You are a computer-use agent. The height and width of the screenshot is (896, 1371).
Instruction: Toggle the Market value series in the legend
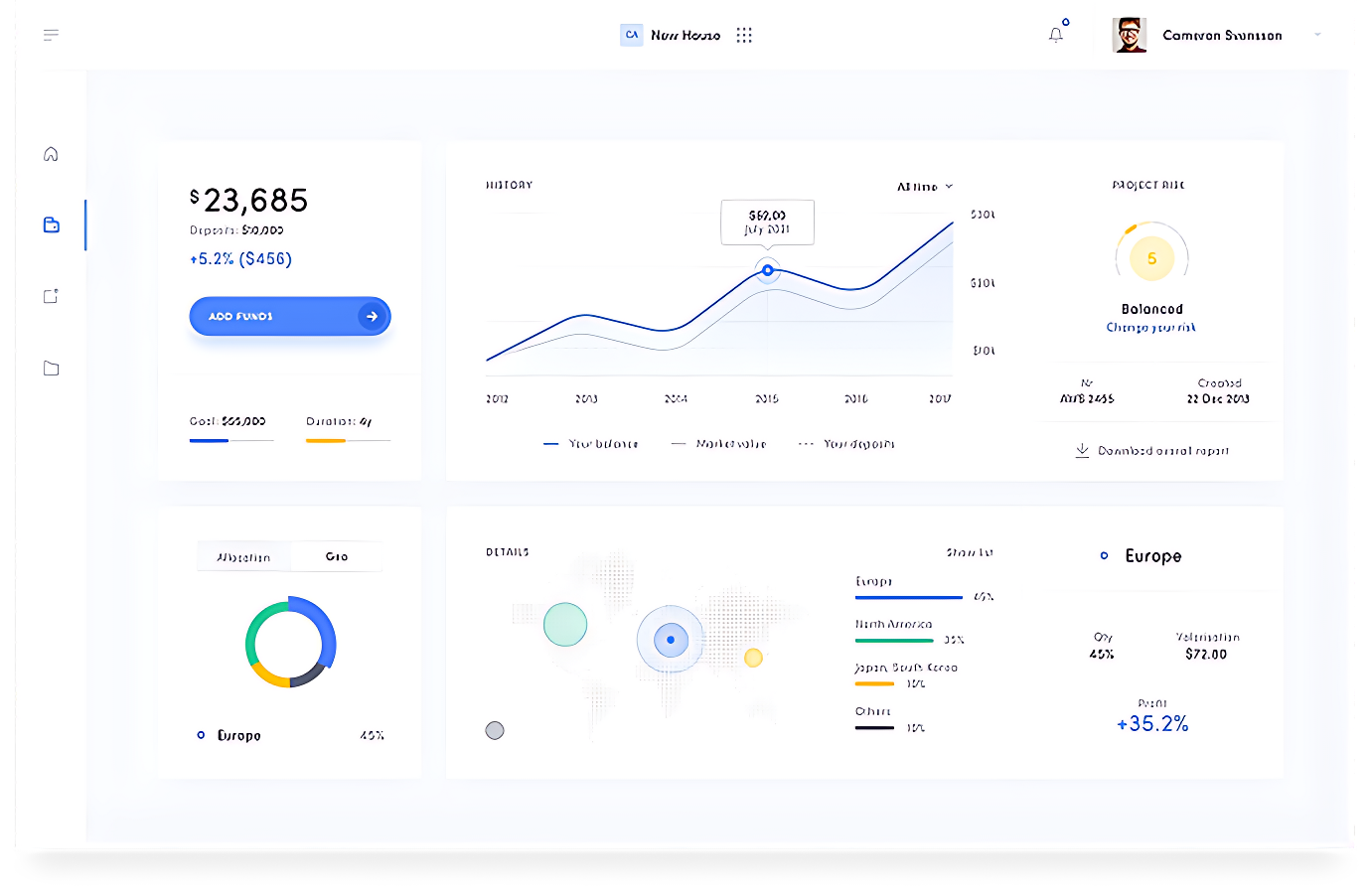click(718, 443)
